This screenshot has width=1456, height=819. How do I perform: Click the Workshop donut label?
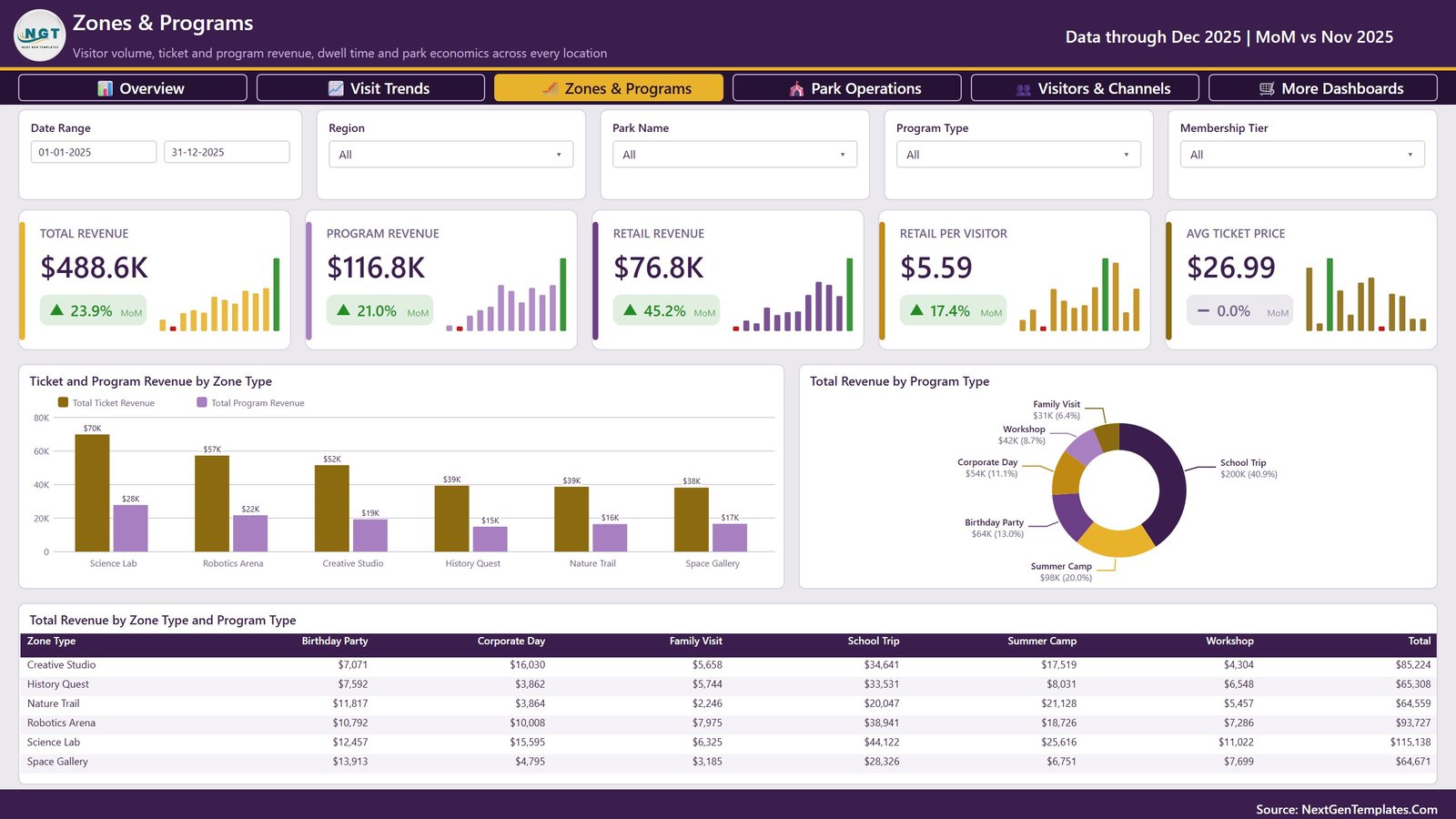pos(1022,434)
